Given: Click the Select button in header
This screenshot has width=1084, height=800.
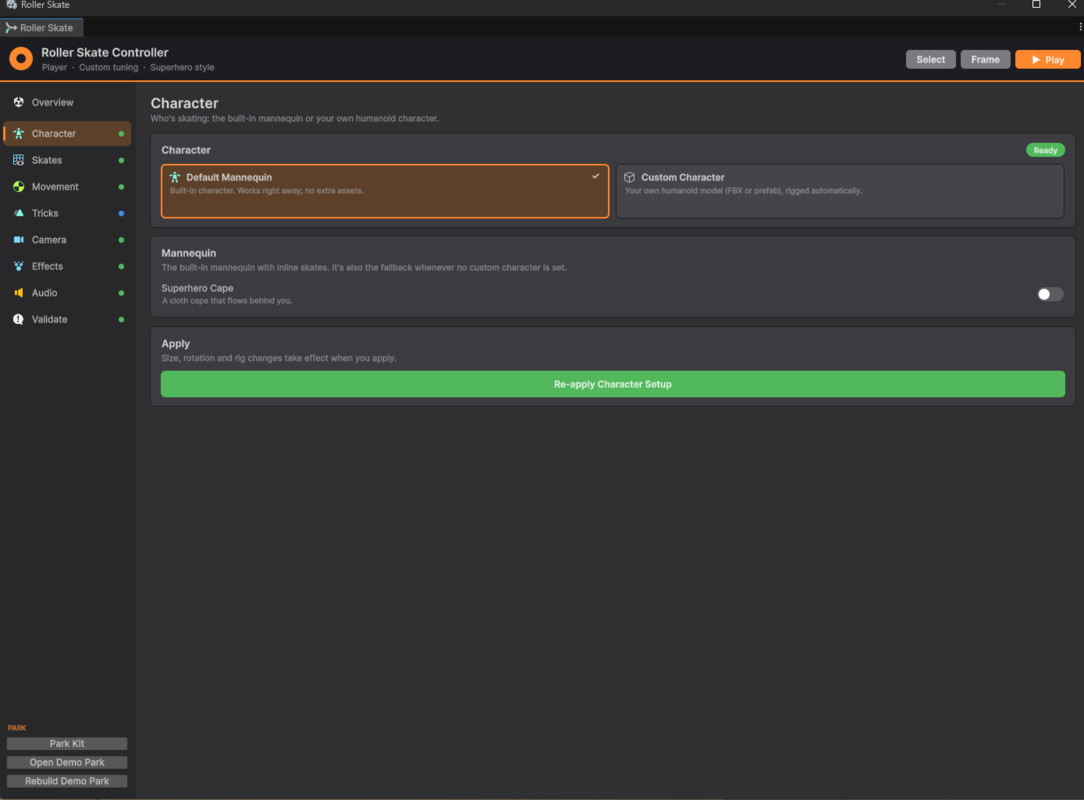Looking at the screenshot, I should 931,59.
